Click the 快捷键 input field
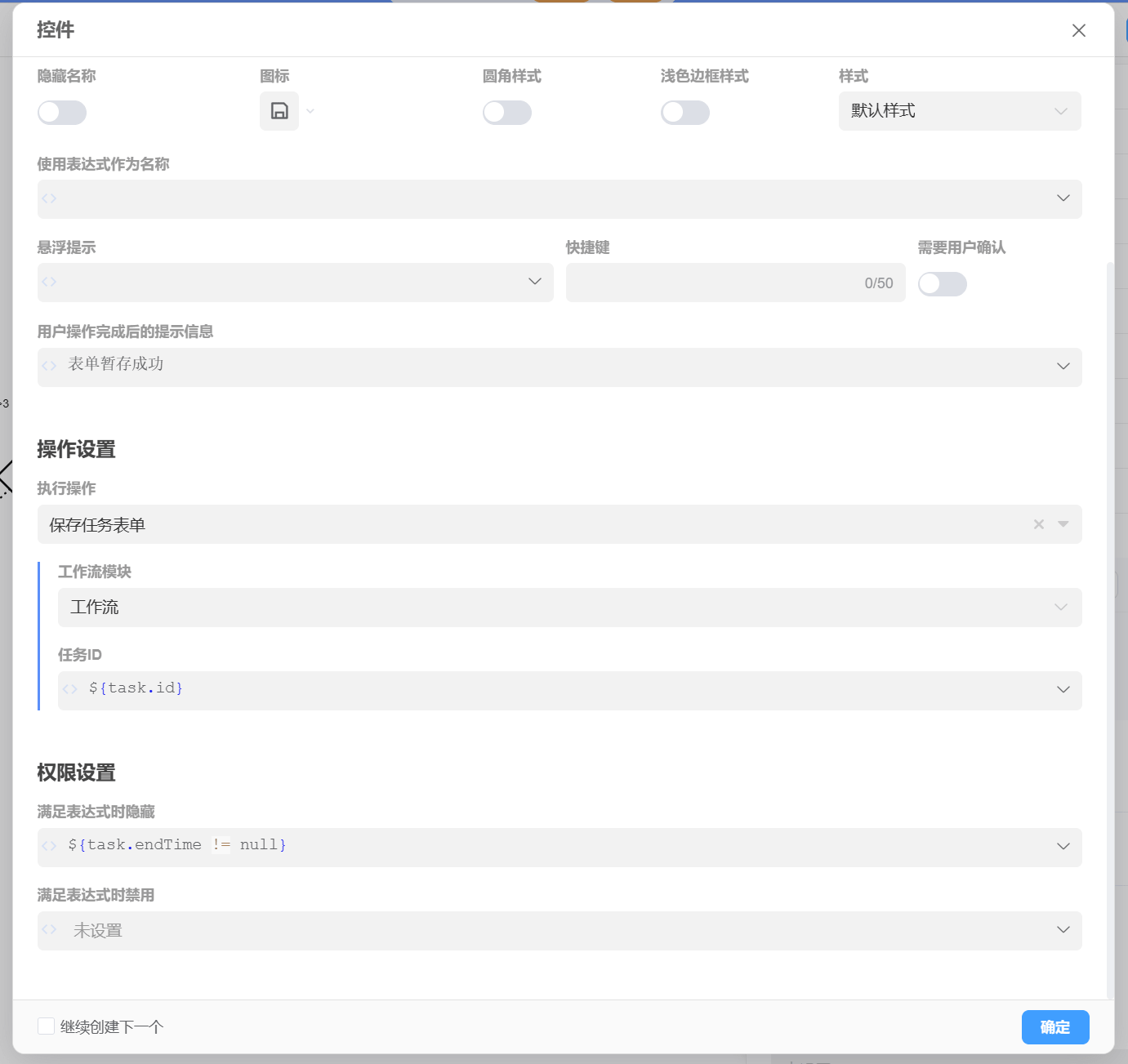 (x=711, y=283)
